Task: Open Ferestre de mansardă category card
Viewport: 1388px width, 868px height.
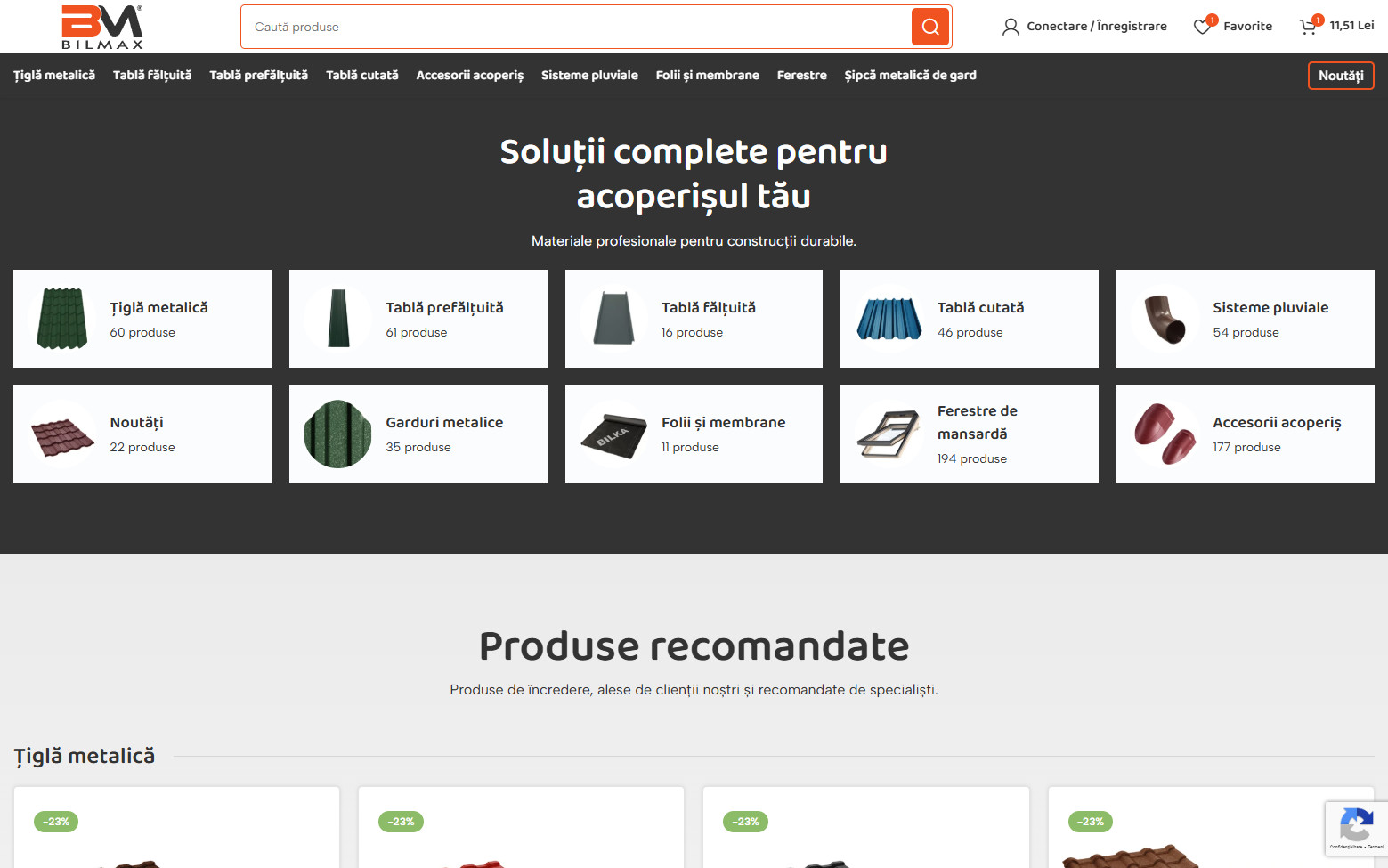Action: coord(969,434)
